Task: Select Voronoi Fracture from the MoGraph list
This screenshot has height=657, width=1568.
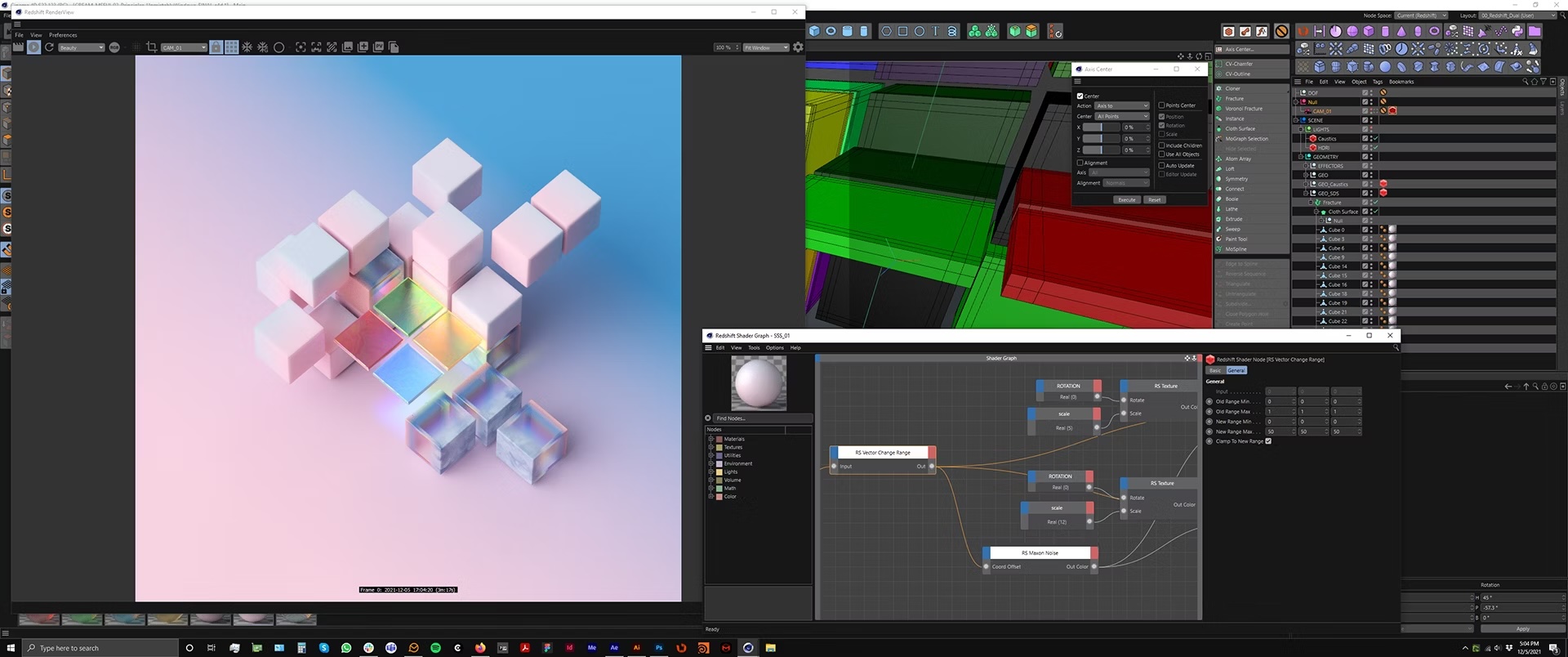Action: pos(1243,109)
